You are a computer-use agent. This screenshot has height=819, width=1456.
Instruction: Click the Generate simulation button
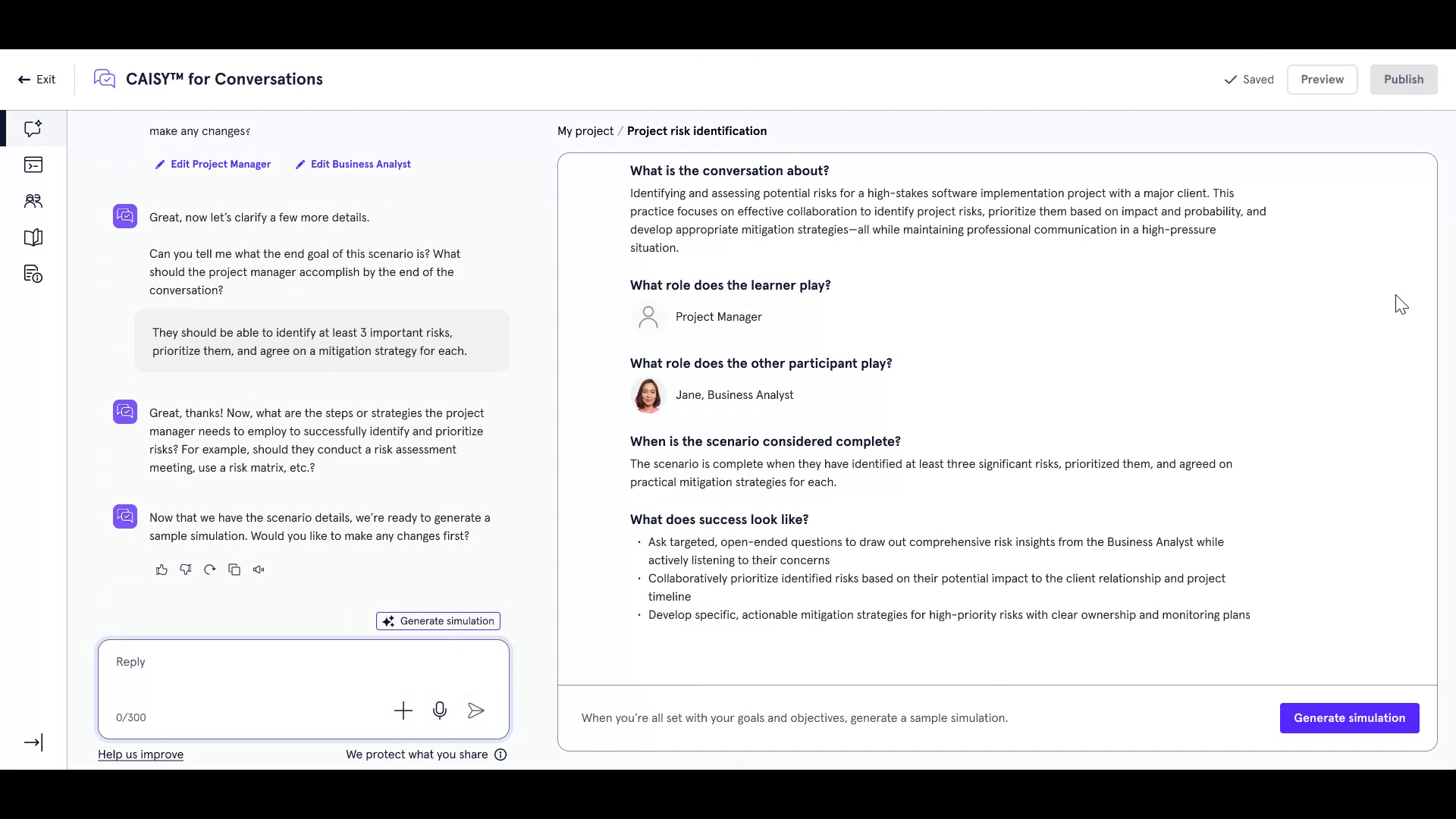pos(1349,717)
